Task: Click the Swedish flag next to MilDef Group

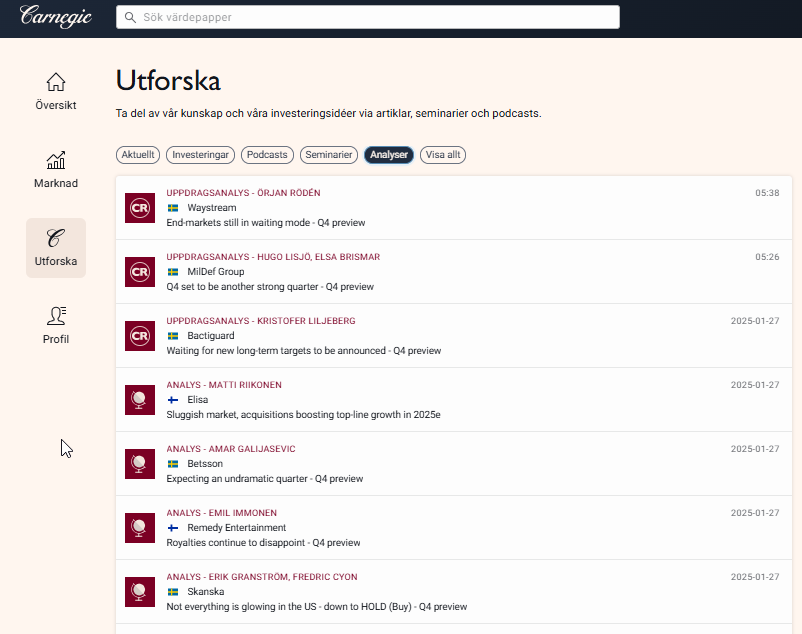Action: click(173, 272)
